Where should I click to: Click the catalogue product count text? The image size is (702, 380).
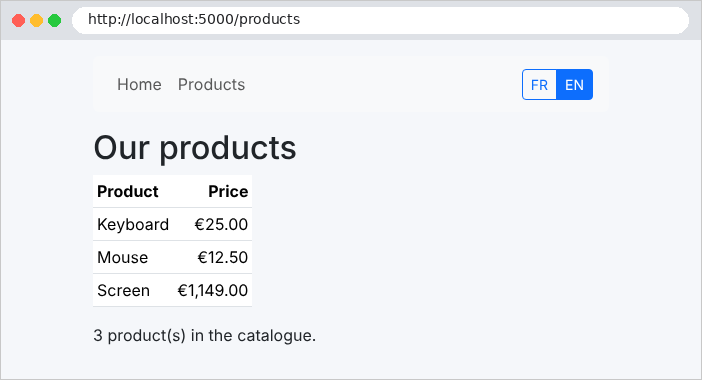(x=205, y=336)
